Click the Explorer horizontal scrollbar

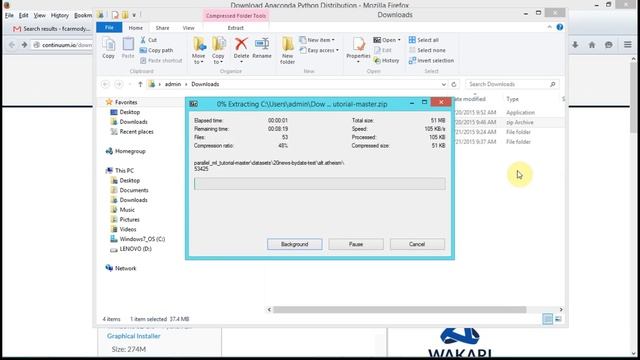(x=400, y=310)
